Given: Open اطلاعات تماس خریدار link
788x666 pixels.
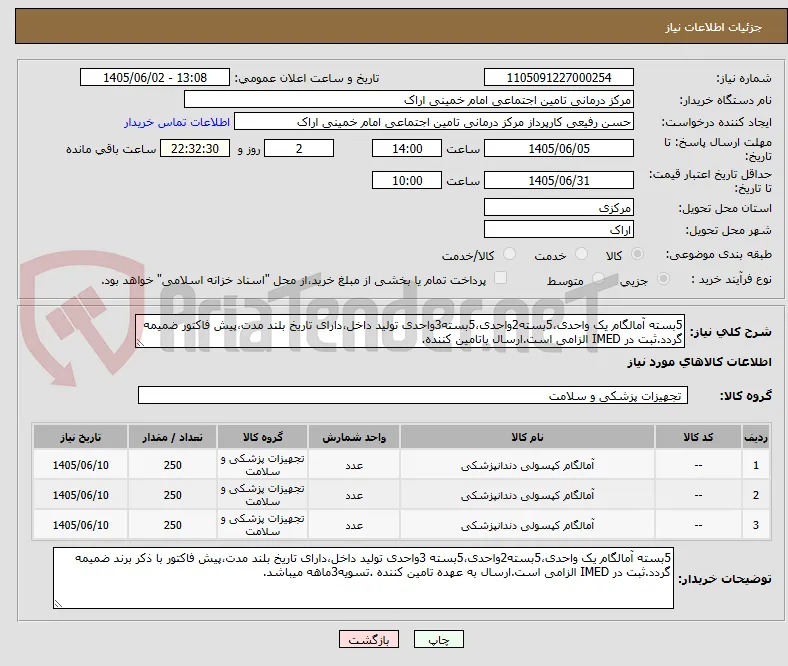Looking at the screenshot, I should coord(177,122).
